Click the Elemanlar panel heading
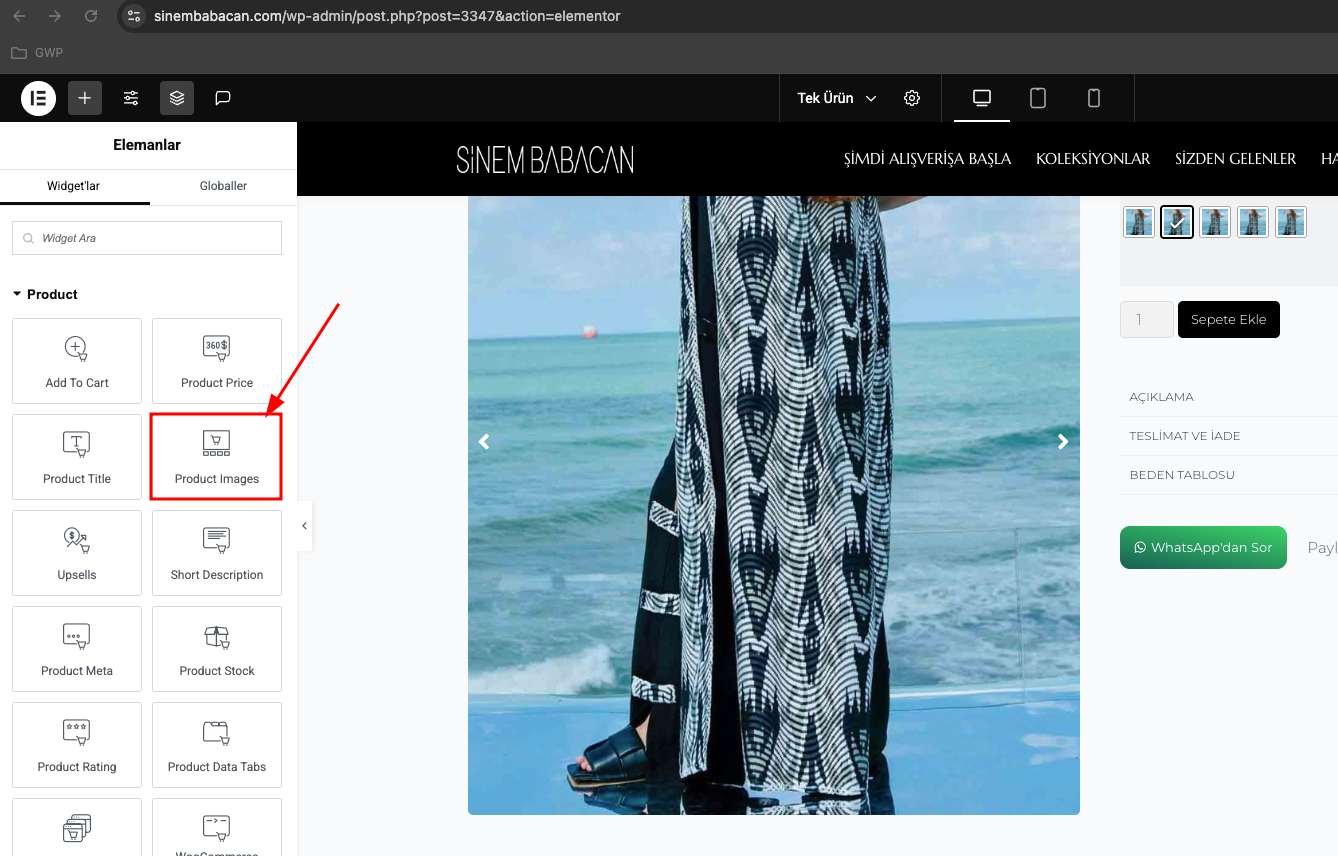Screen dimensions: 1338x856 click(147, 145)
